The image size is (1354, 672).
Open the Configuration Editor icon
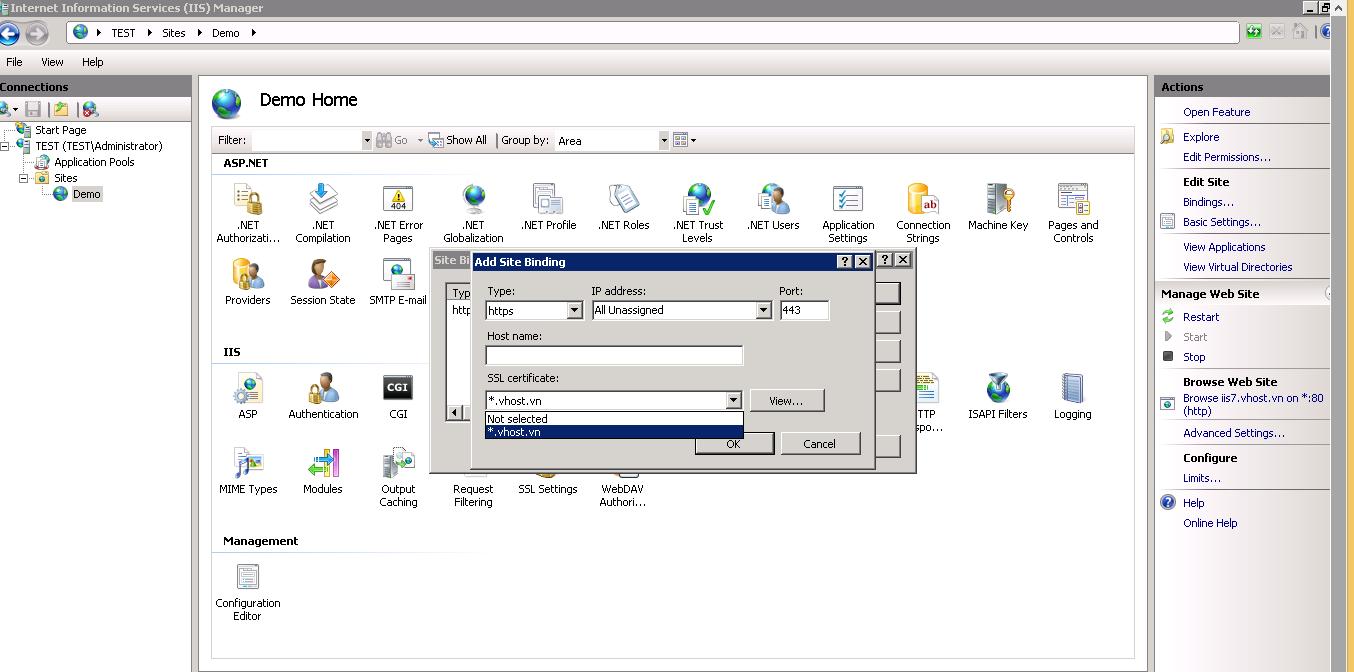click(x=248, y=592)
